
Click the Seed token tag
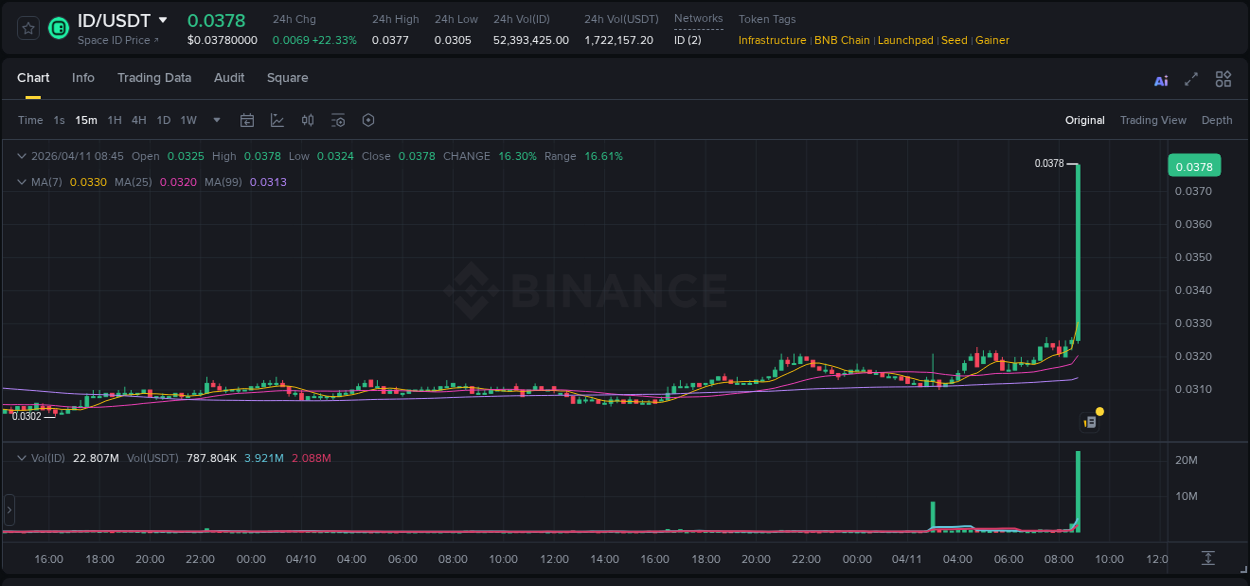coord(954,40)
